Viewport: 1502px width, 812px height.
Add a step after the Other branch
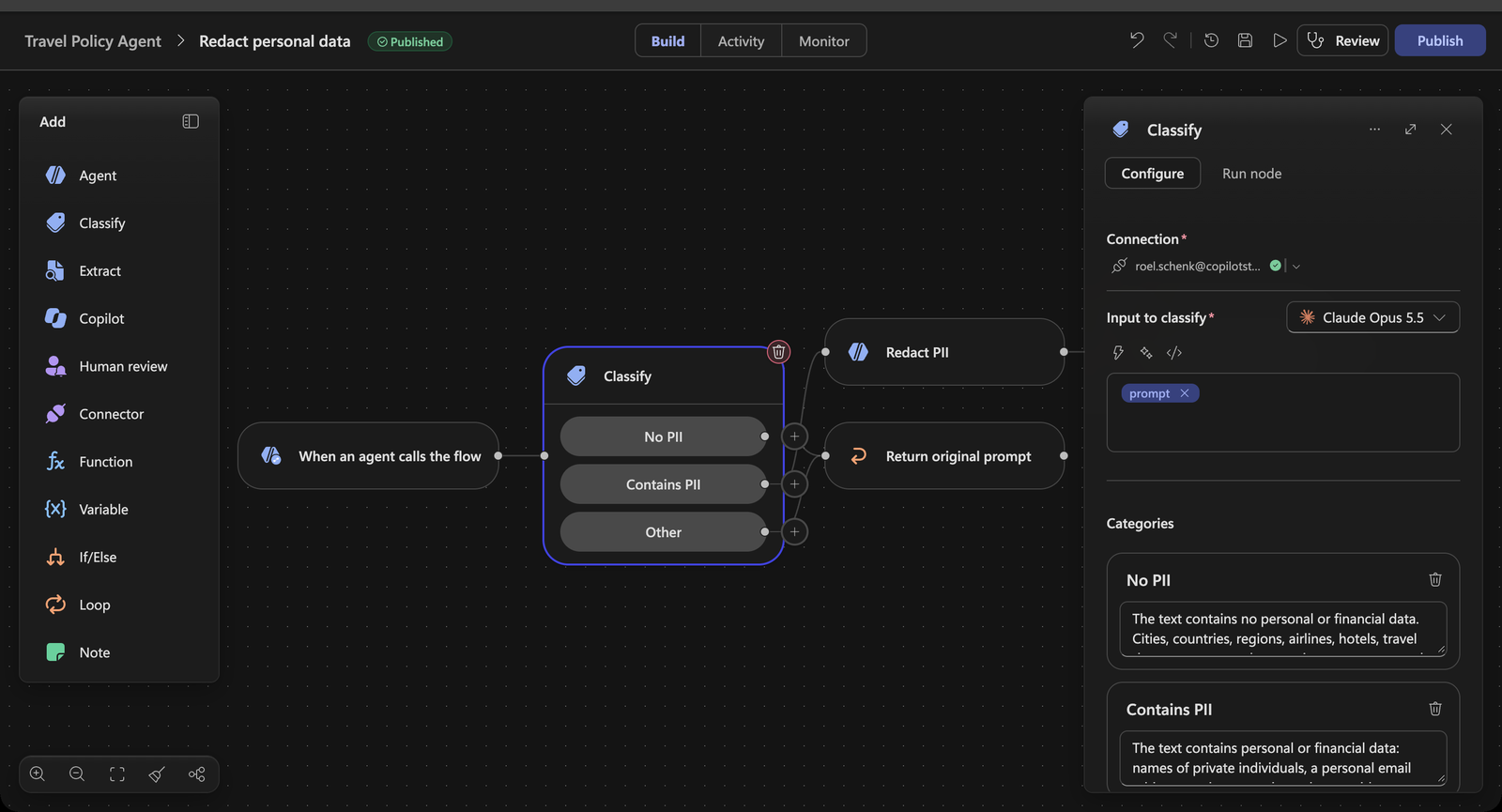click(x=794, y=532)
